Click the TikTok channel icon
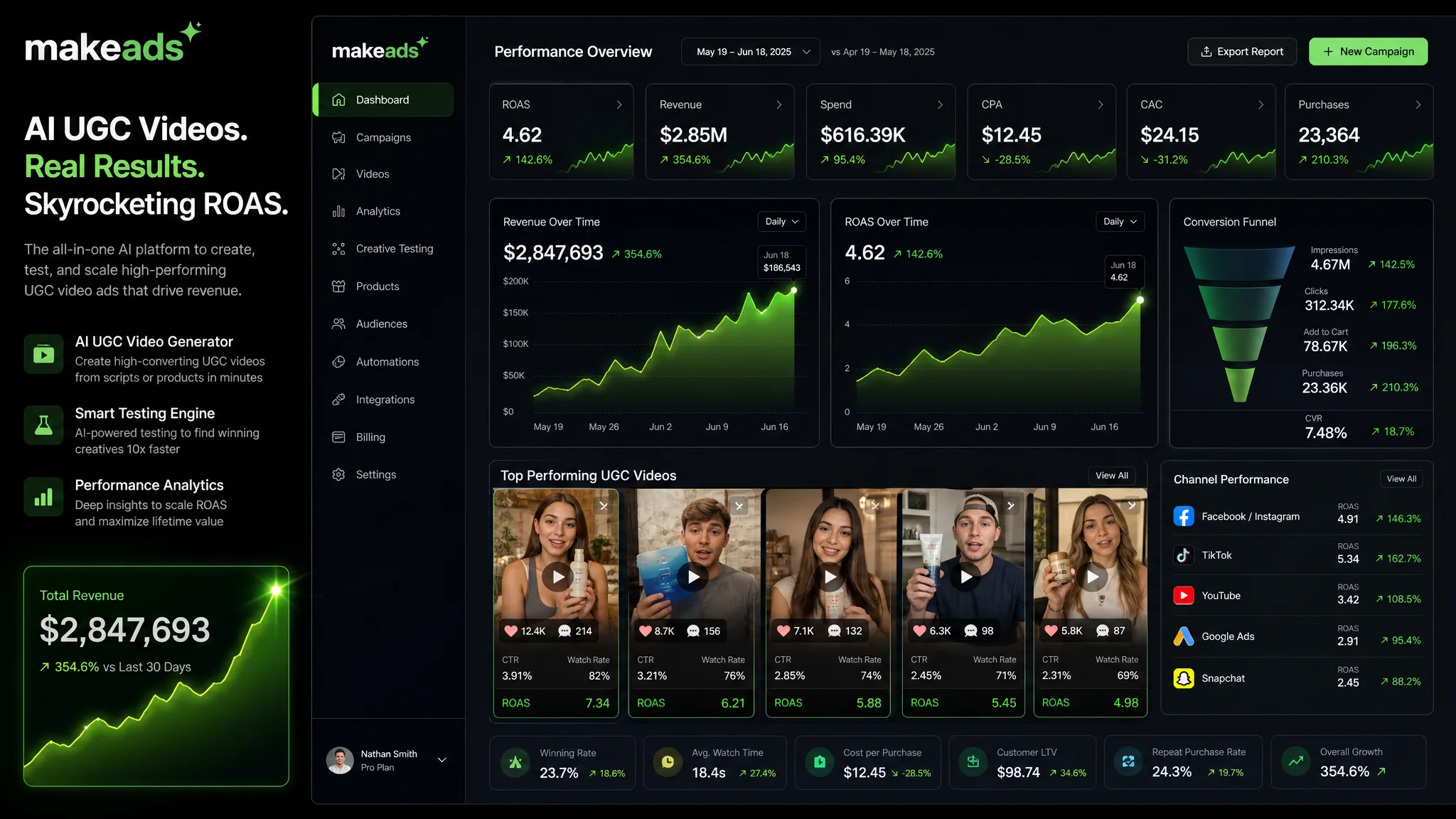The image size is (1456, 819). [1184, 555]
